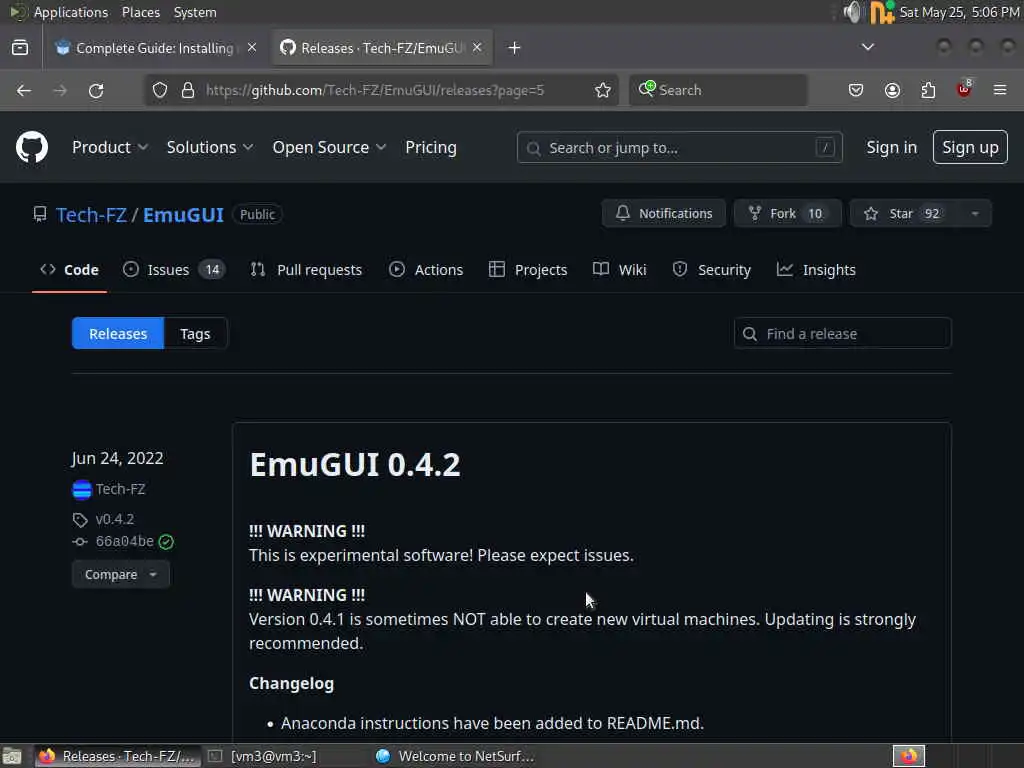Open the EmuGUI 0.4.2 release title
Screen dimensions: 1024x768
[355, 465]
